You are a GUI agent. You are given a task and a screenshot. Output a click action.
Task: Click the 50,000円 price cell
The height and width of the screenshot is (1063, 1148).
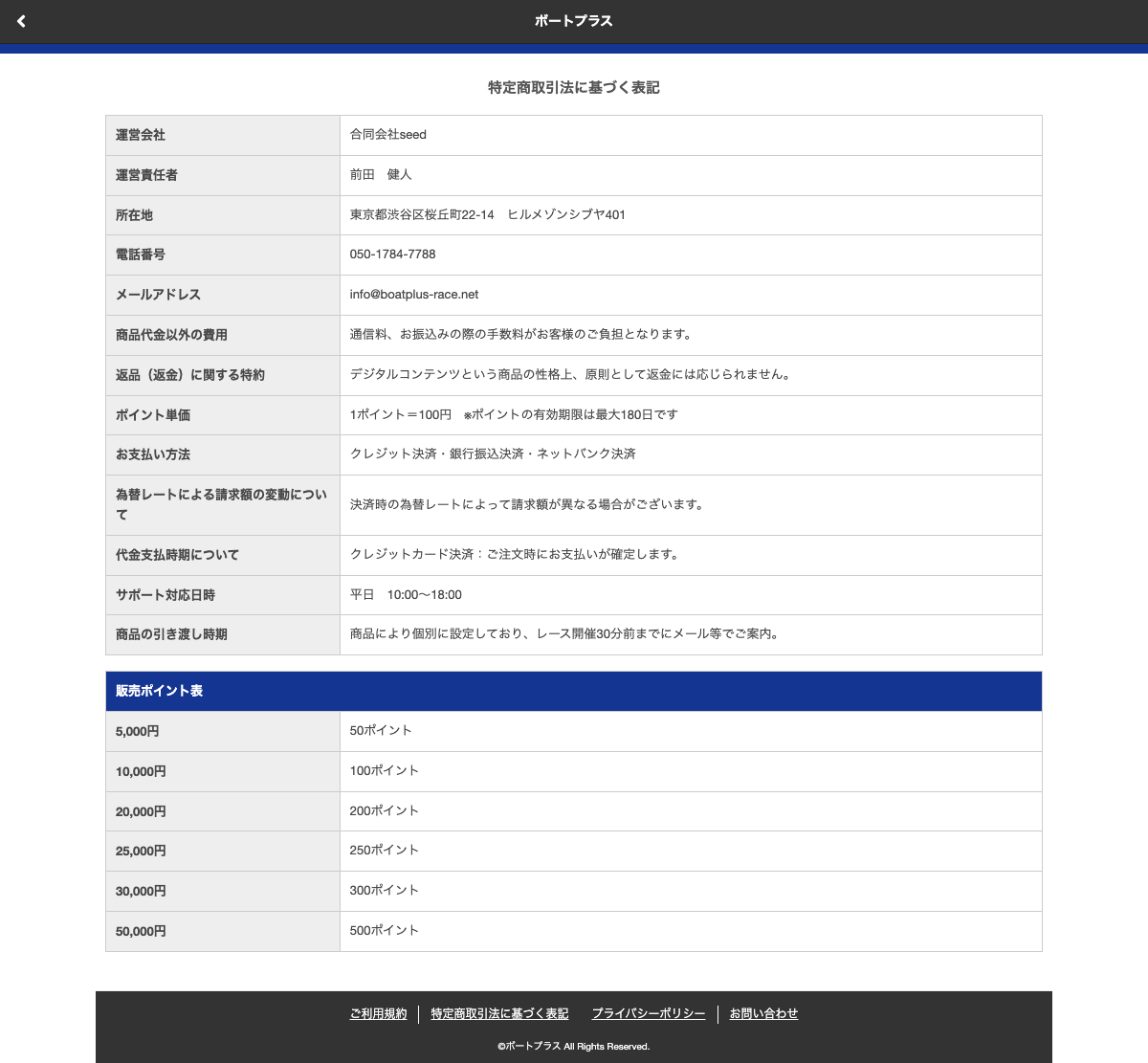[223, 931]
